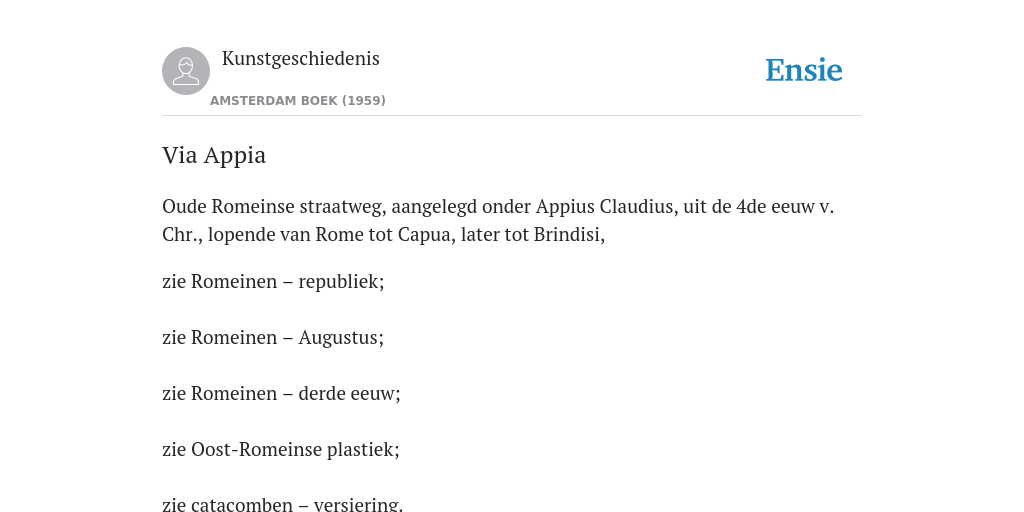Image resolution: width=1024 pixels, height=512 pixels.
Task: Click the gray author avatar icon
Action: point(186,71)
